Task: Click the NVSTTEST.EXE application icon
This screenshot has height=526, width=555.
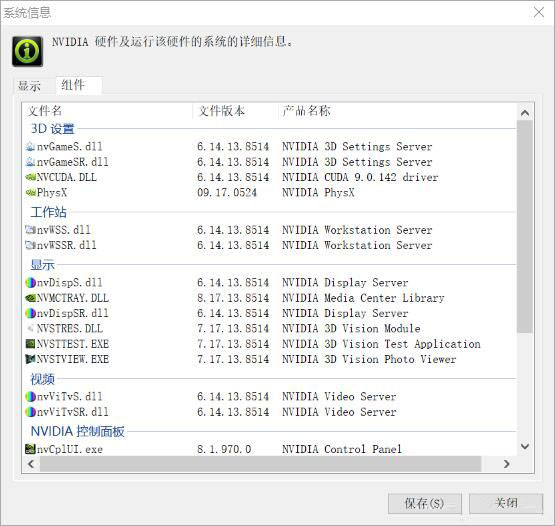Action: pos(30,344)
